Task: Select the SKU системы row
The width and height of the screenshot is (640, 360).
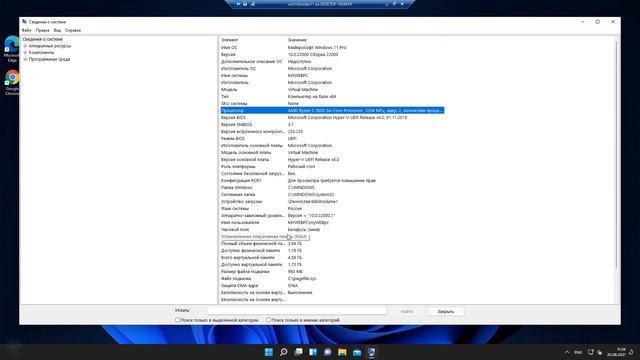Action: [332, 104]
